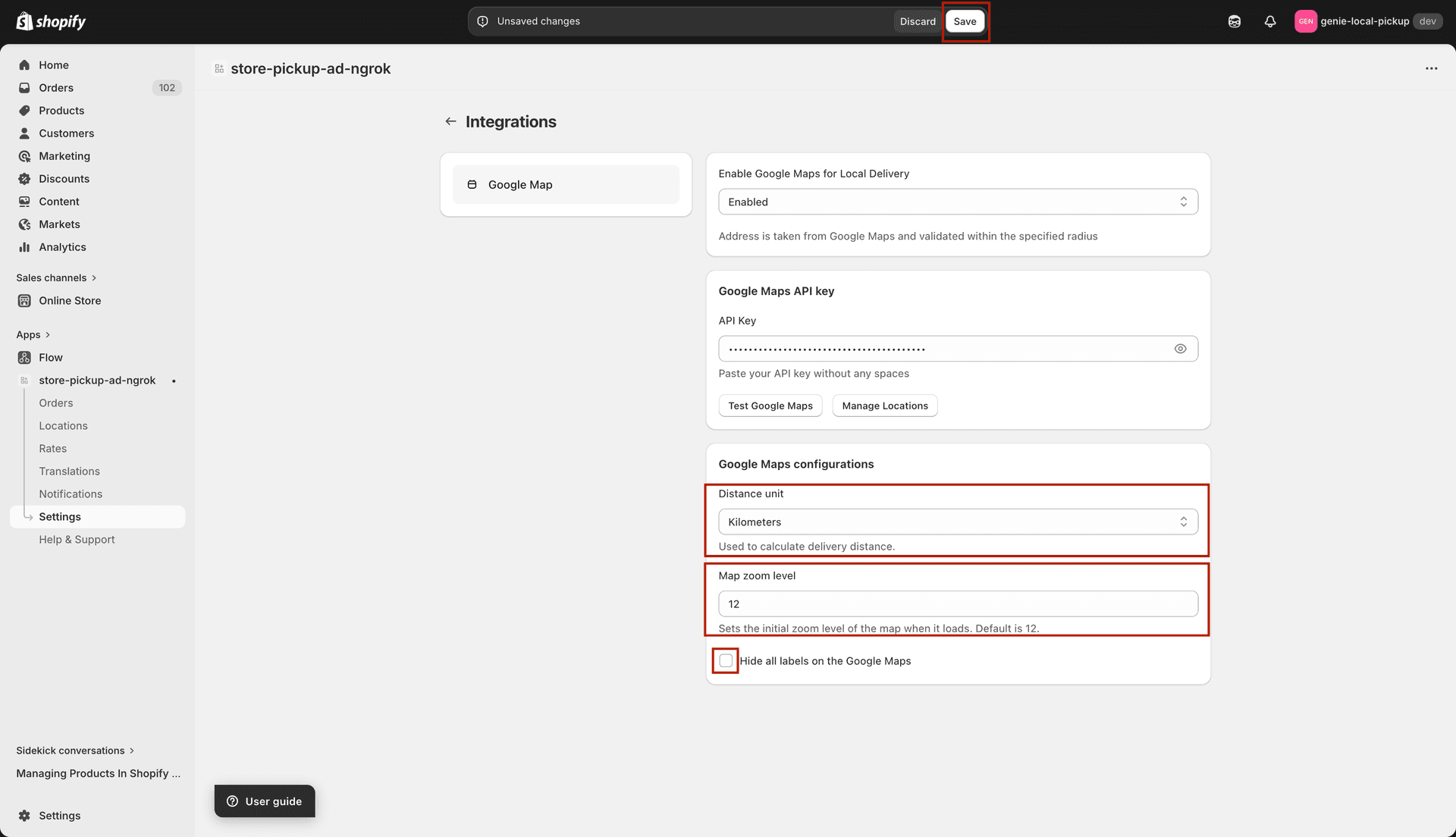Open Enable Google Maps Enabled dropdown

click(958, 202)
